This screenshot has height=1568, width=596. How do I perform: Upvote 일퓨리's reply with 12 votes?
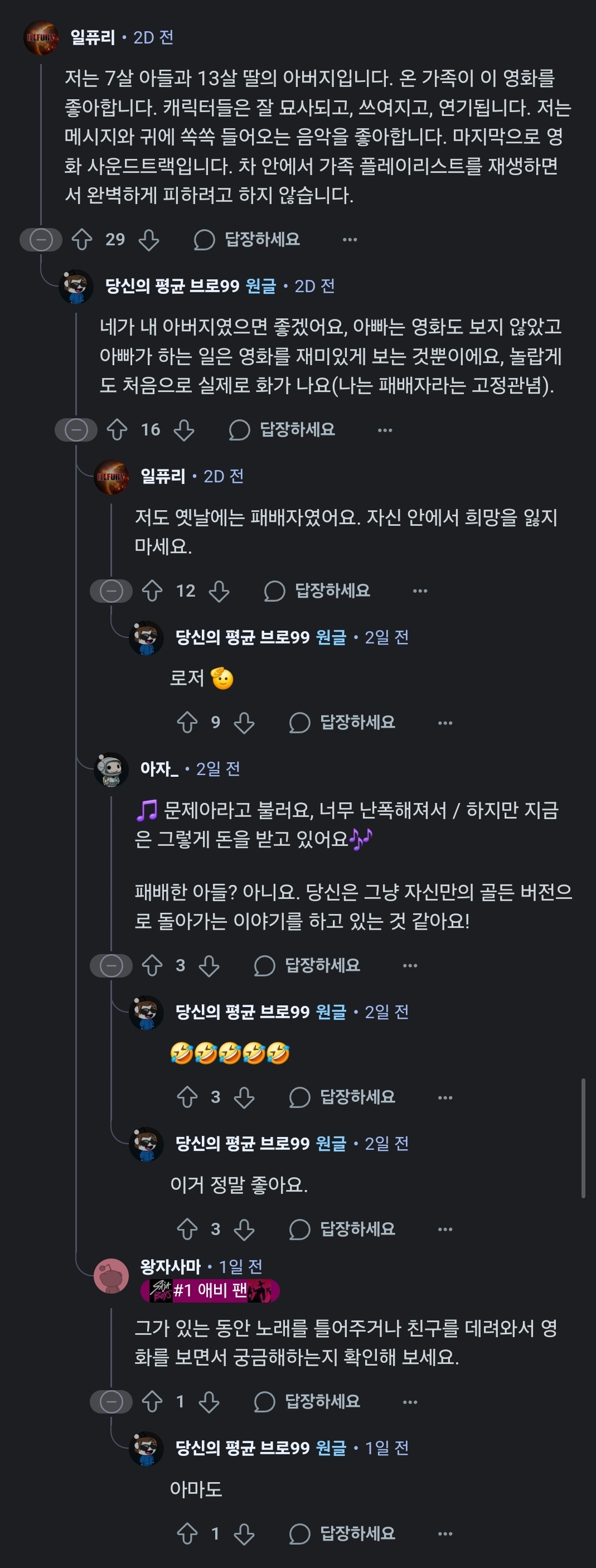(152, 591)
